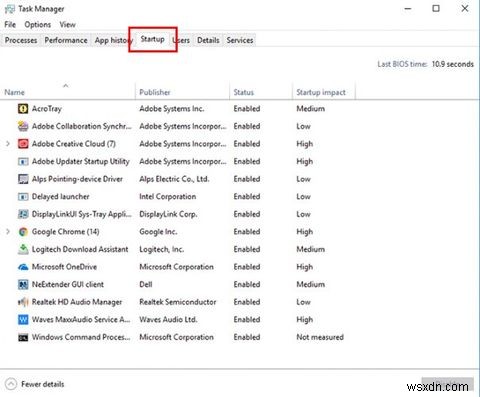Click the Not measured startup impact cell
The image size is (480, 397).
coord(320,337)
